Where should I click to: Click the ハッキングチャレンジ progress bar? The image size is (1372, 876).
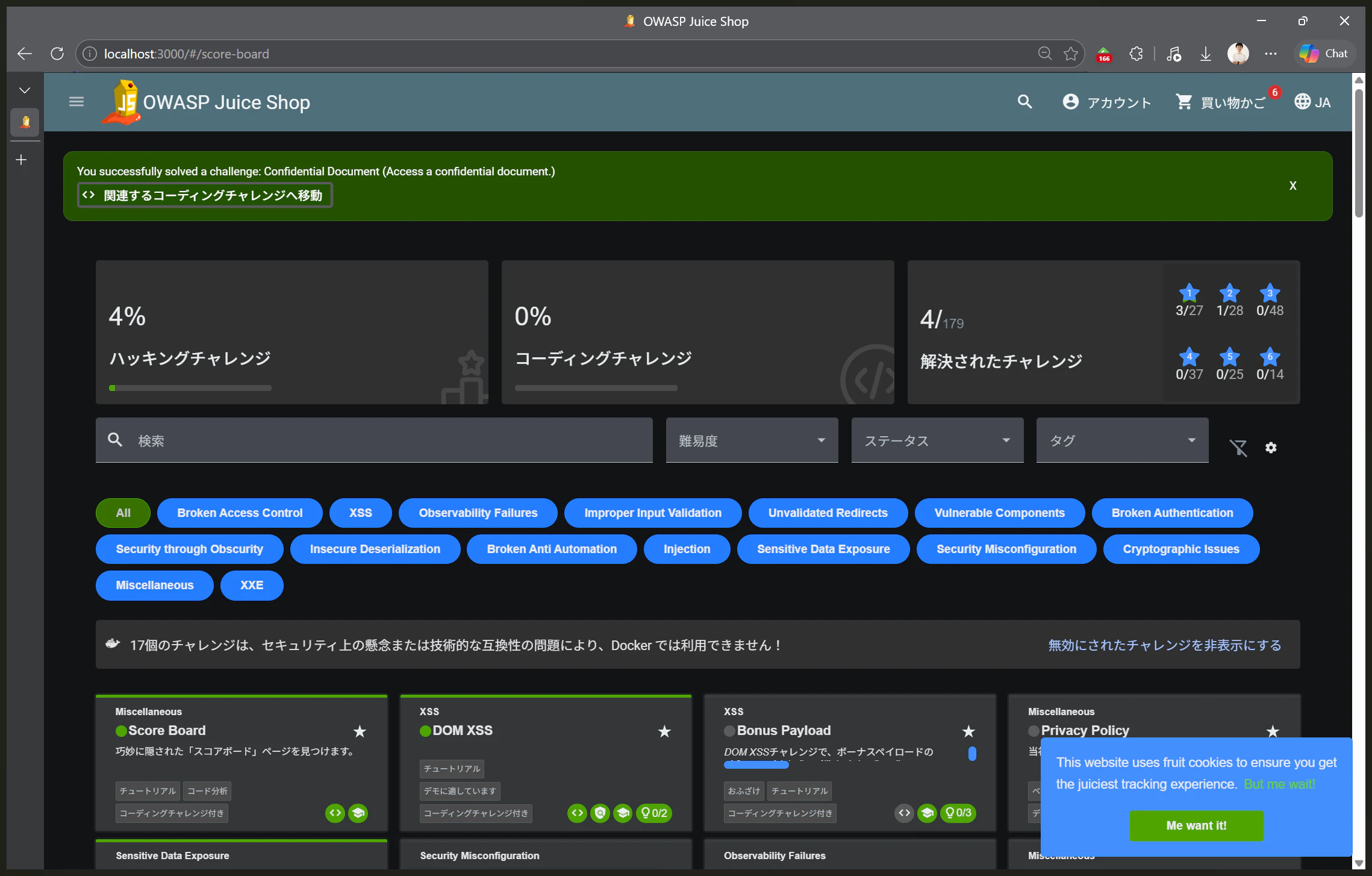click(190, 388)
